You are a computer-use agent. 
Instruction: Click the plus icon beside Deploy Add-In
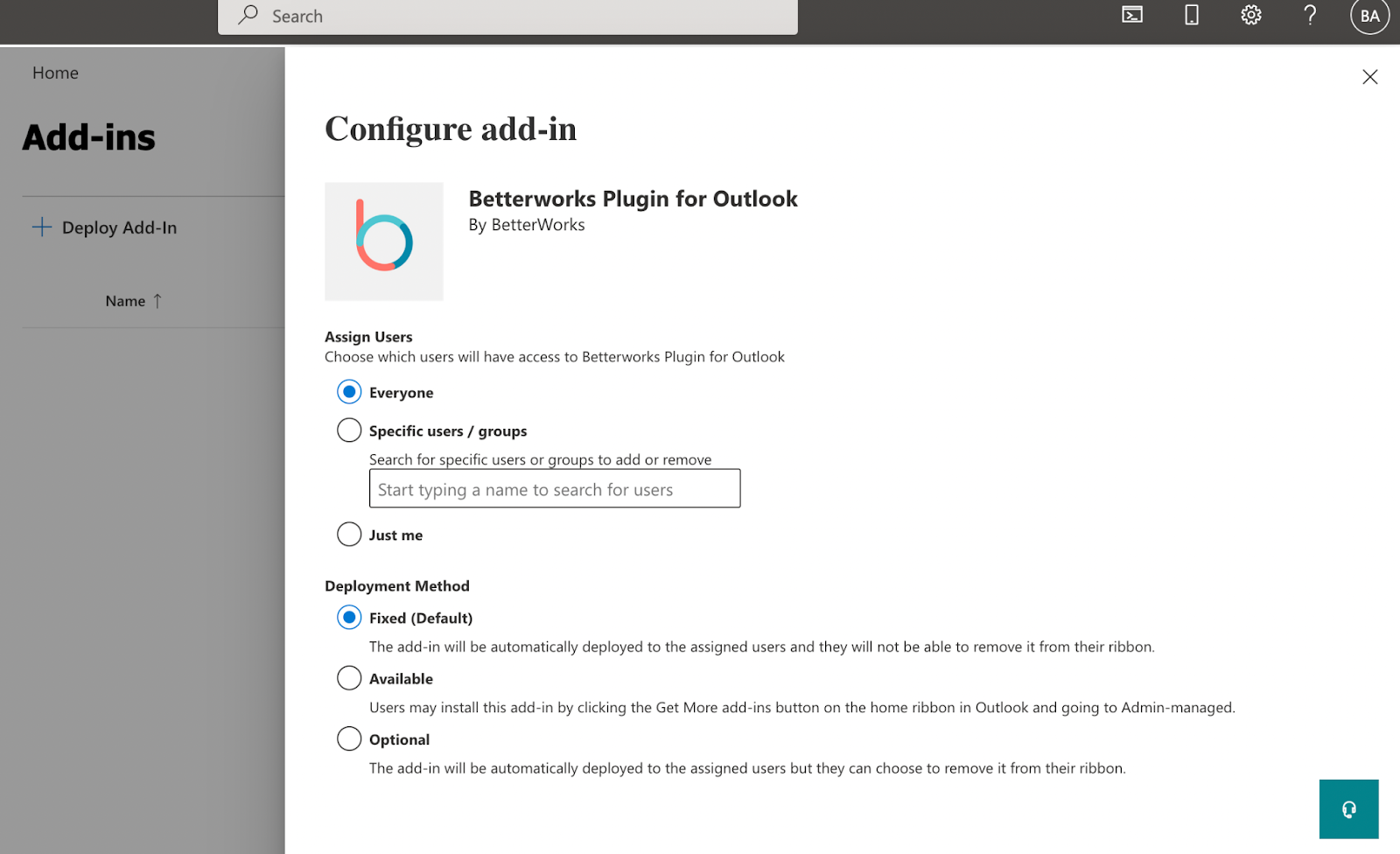coord(42,227)
